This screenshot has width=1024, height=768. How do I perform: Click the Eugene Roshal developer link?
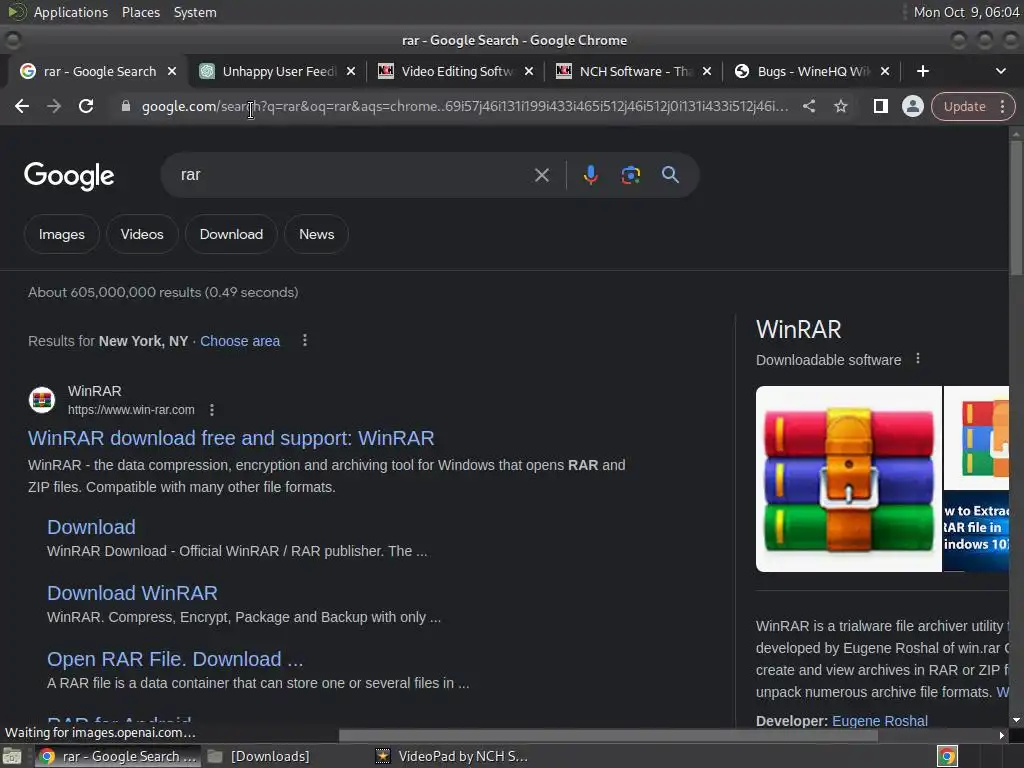coord(880,720)
